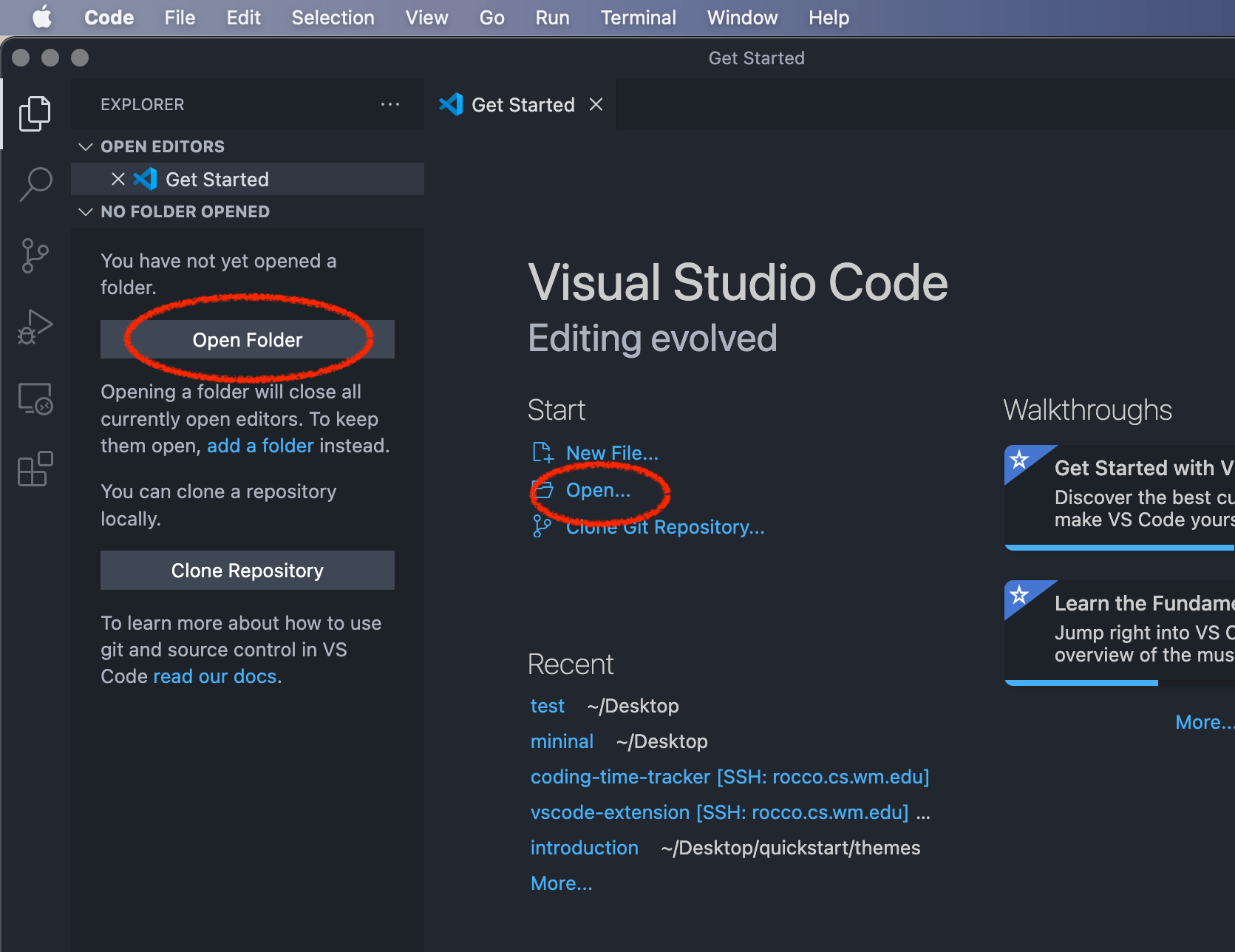This screenshot has height=952, width=1235.
Task: Click the Open Folder button
Action: tap(247, 339)
